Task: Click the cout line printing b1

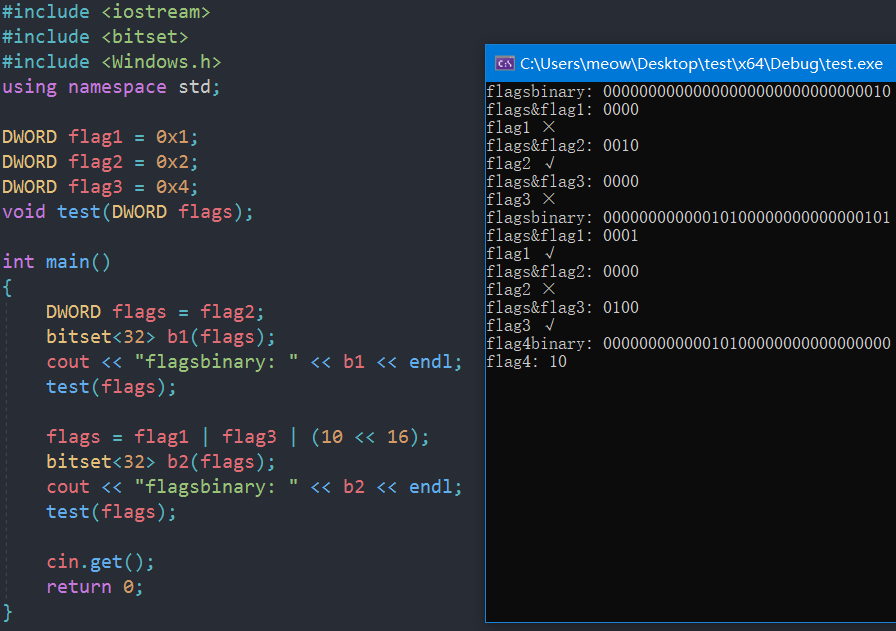Action: (x=254, y=362)
